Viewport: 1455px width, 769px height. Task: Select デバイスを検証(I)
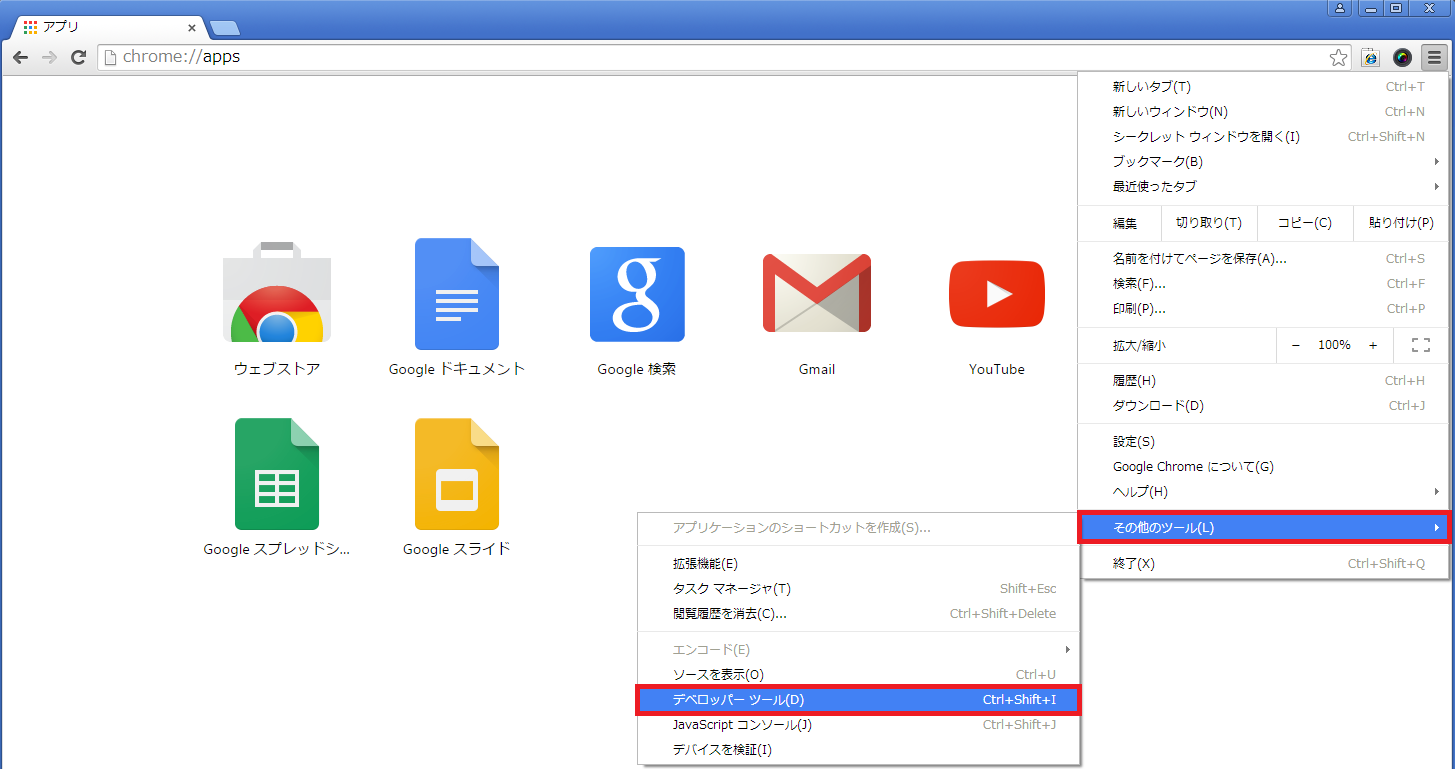point(858,750)
